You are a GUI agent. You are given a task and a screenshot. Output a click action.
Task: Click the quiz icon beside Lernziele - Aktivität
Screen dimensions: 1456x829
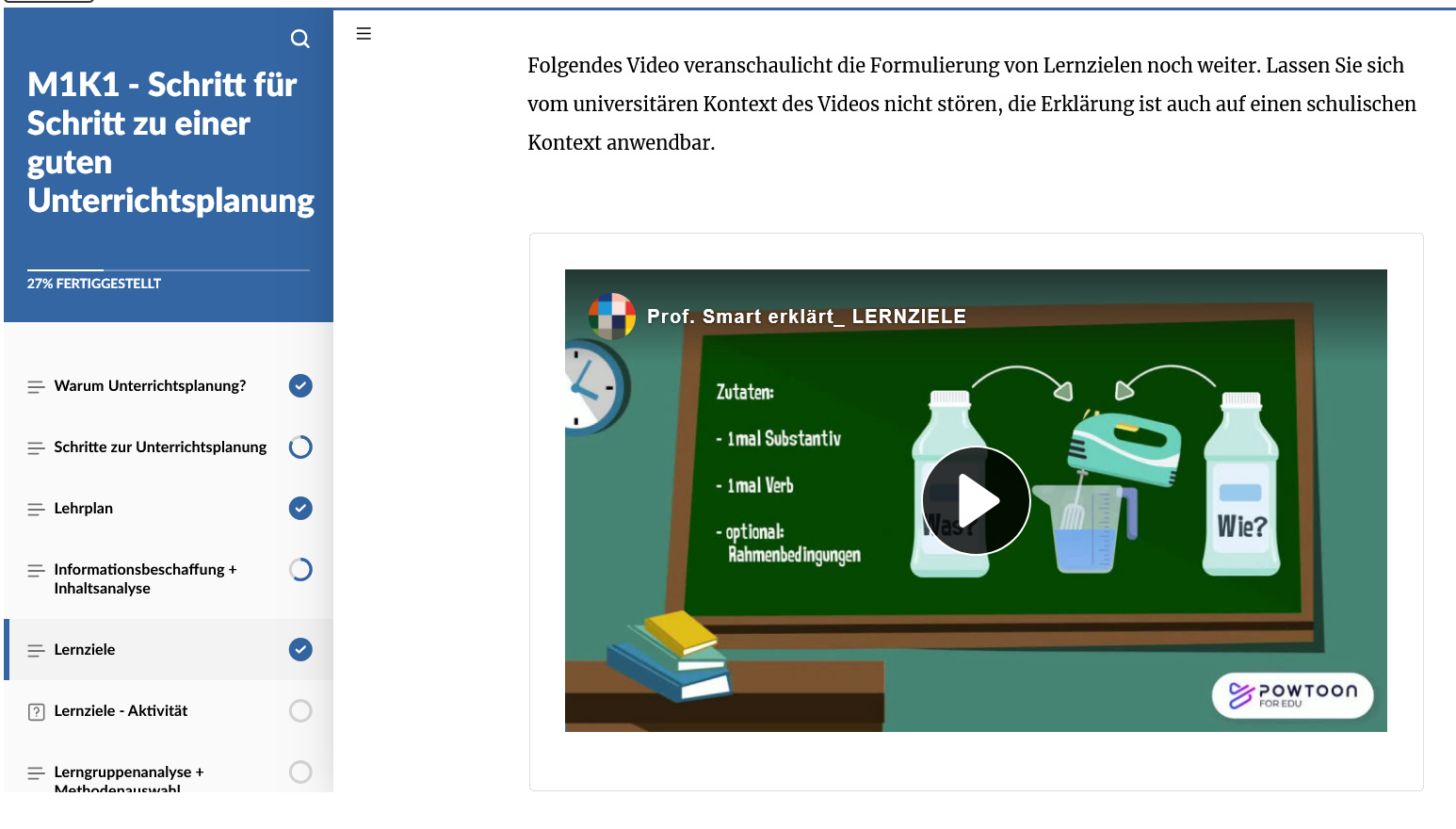tap(36, 711)
